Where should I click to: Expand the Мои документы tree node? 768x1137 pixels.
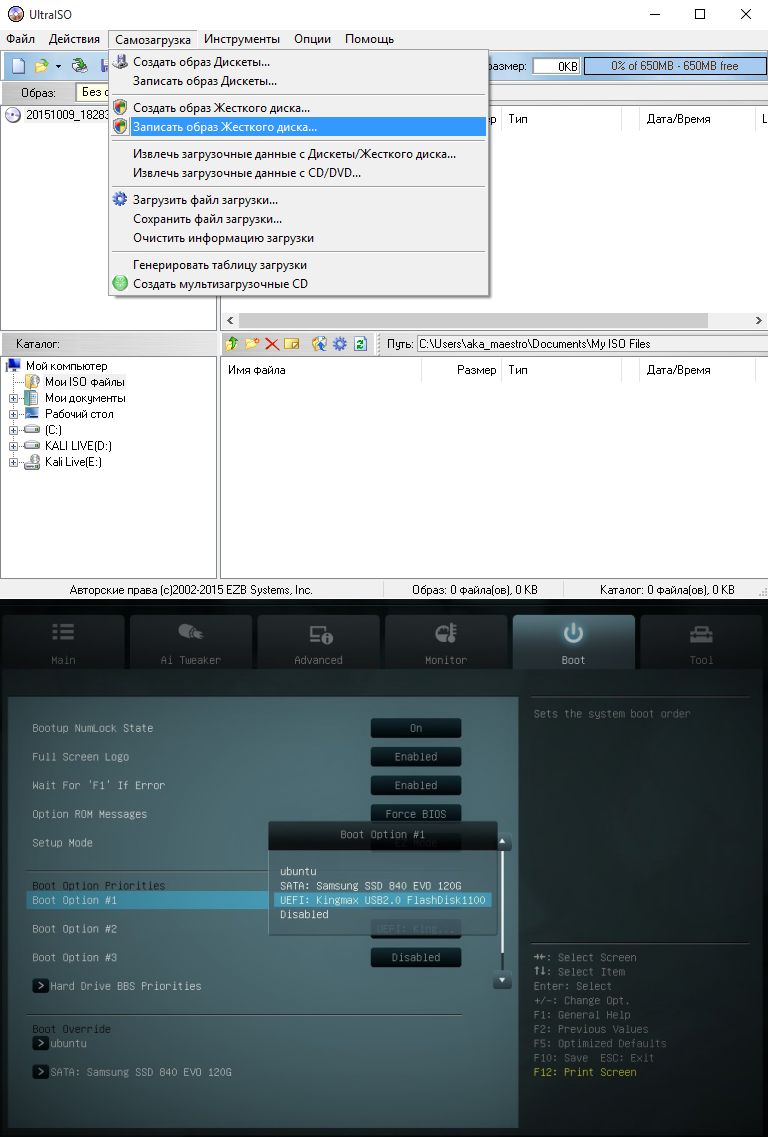tap(13, 398)
